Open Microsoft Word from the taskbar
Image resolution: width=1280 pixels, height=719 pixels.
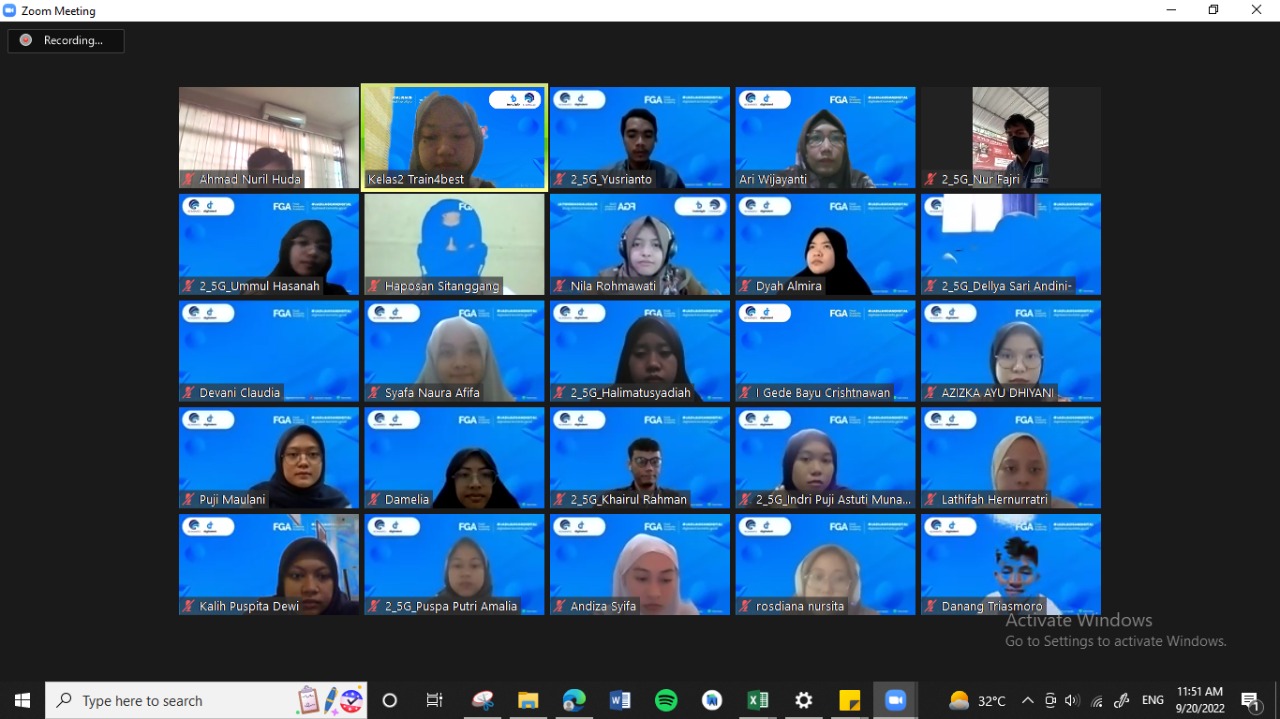tap(620, 700)
